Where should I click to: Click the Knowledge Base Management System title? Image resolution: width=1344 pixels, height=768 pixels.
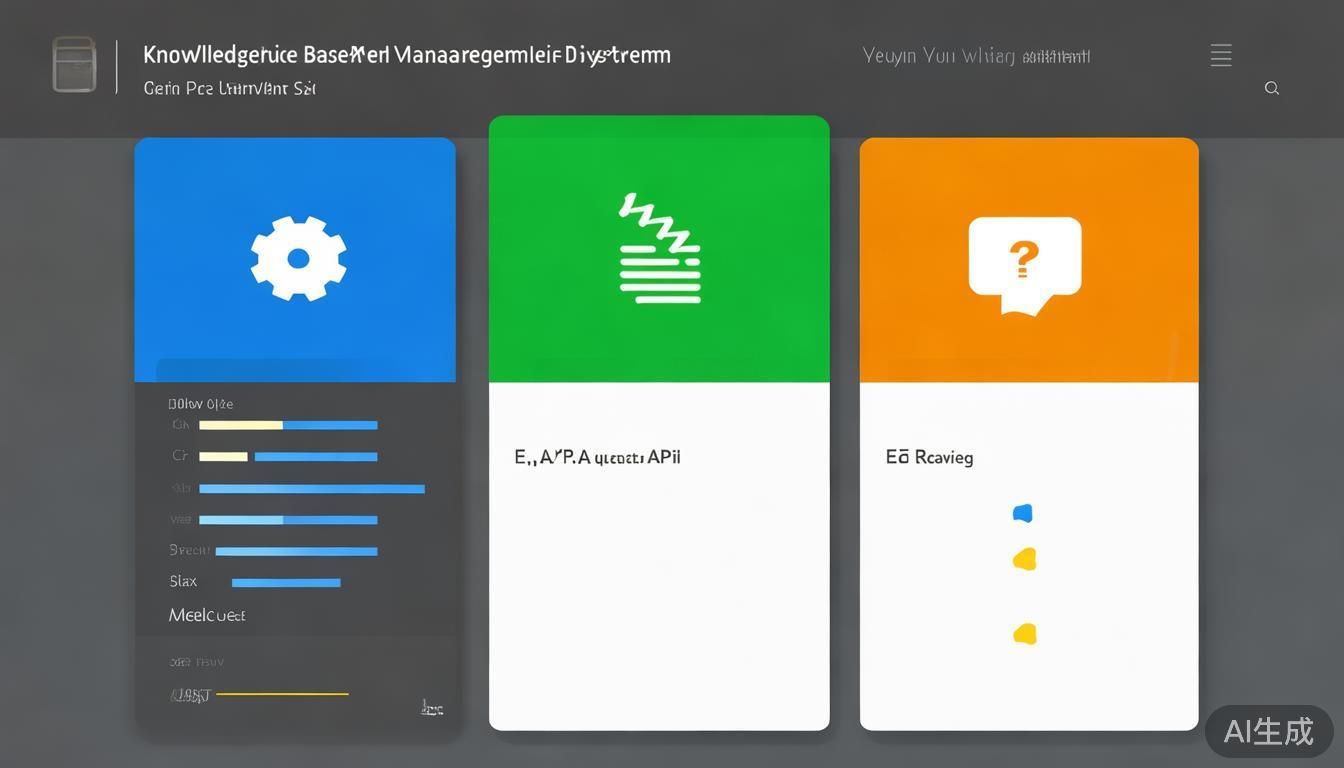(x=406, y=55)
